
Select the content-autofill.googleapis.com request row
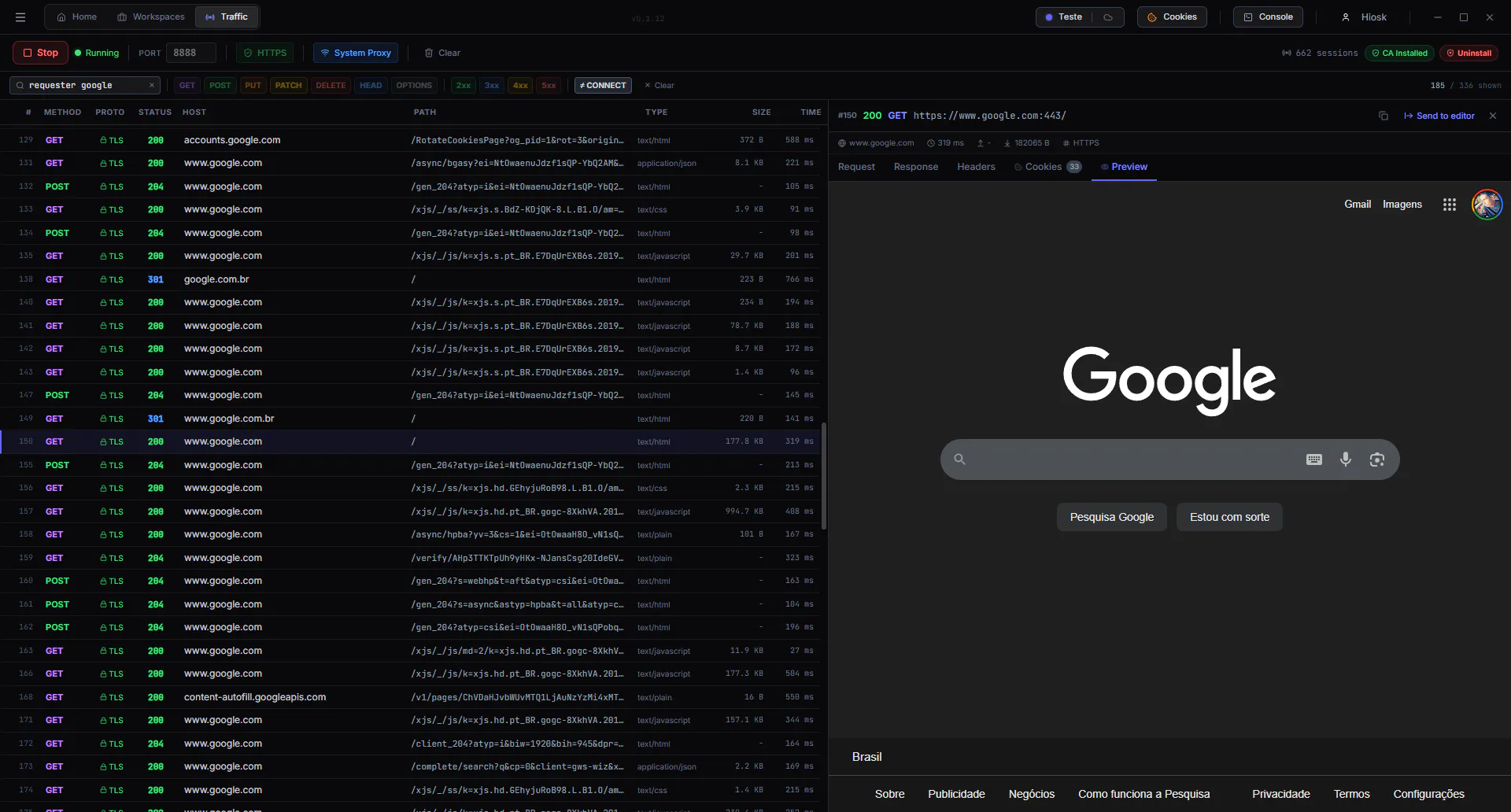409,697
